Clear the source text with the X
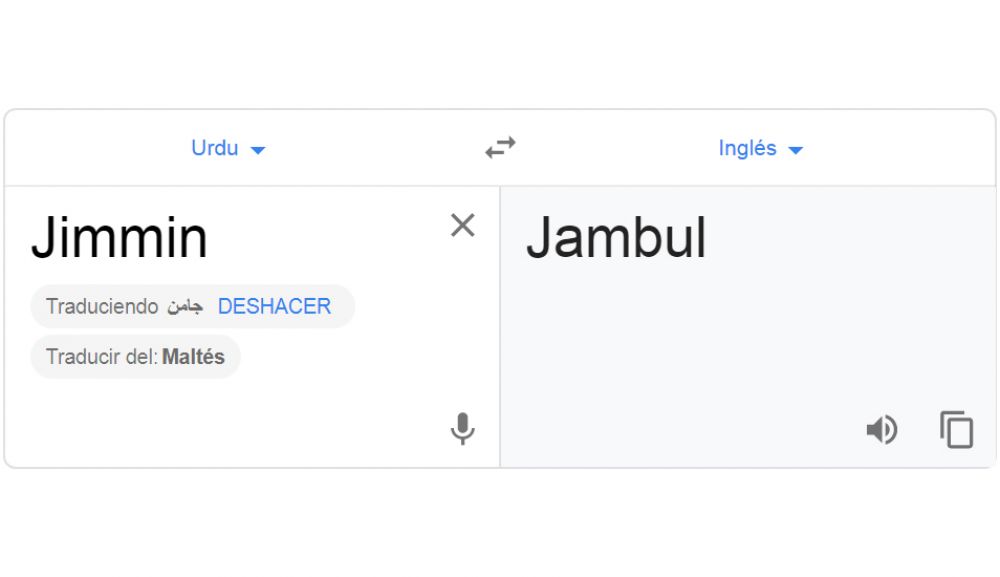Image resolution: width=1000 pixels, height=577 pixels. tap(462, 226)
